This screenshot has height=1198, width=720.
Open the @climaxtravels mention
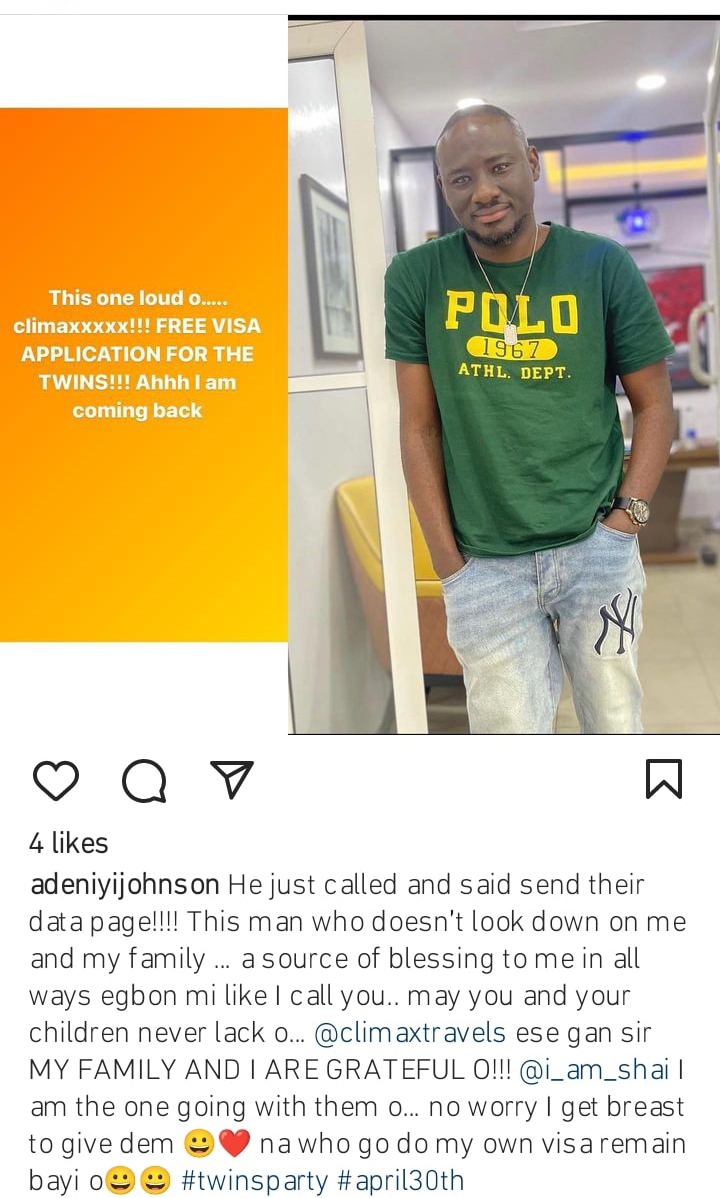coord(410,1033)
